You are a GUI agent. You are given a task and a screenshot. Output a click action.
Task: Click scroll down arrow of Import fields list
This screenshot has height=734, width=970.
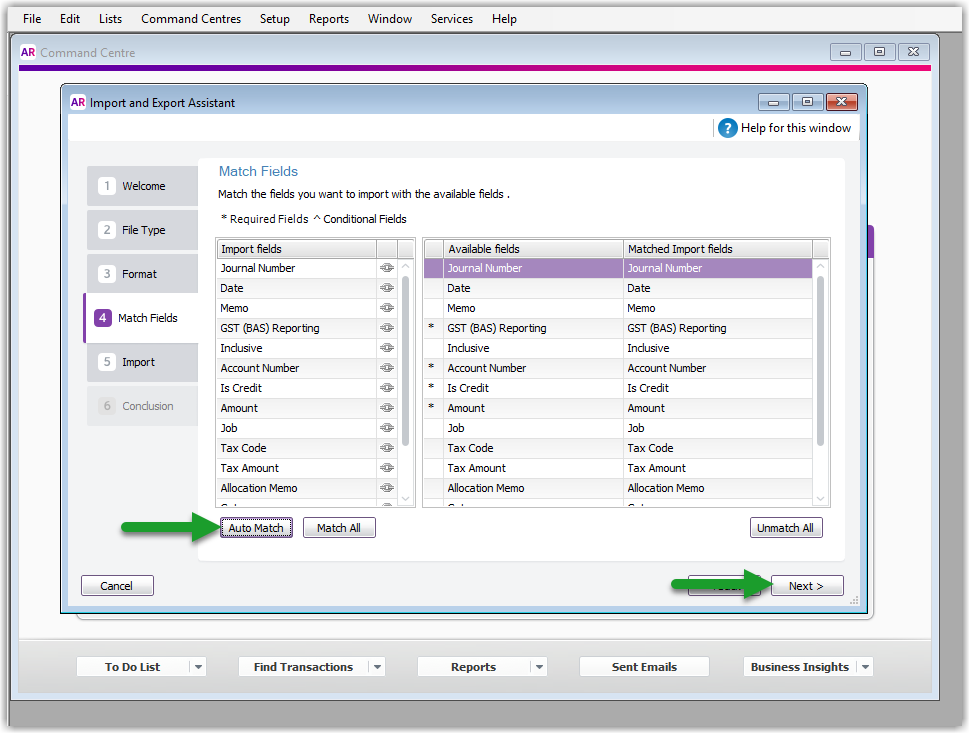(x=406, y=498)
